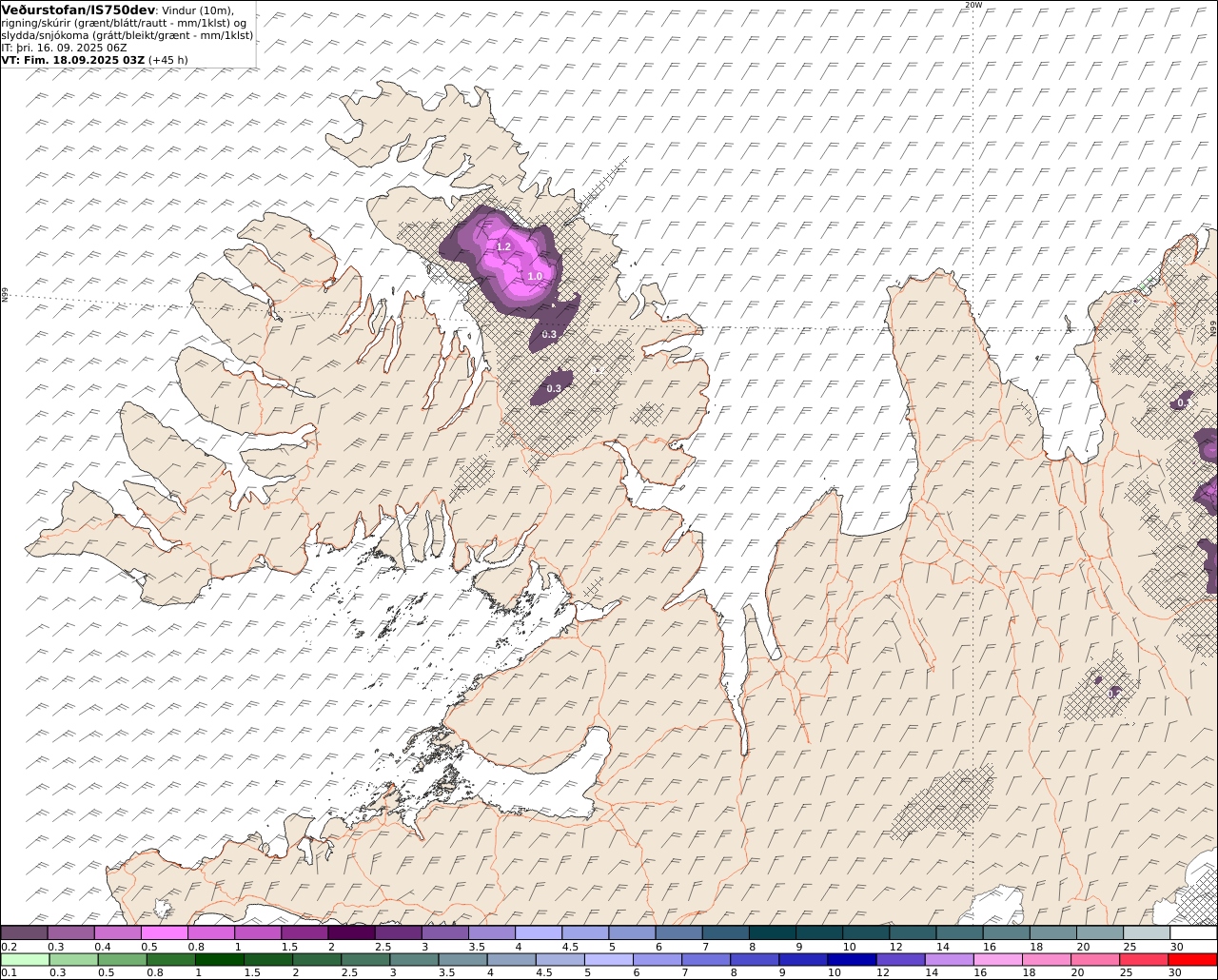Image resolution: width=1218 pixels, height=980 pixels.
Task: Pick the palest green swatch between 0.1 and 0.3
Action: click(x=24, y=959)
